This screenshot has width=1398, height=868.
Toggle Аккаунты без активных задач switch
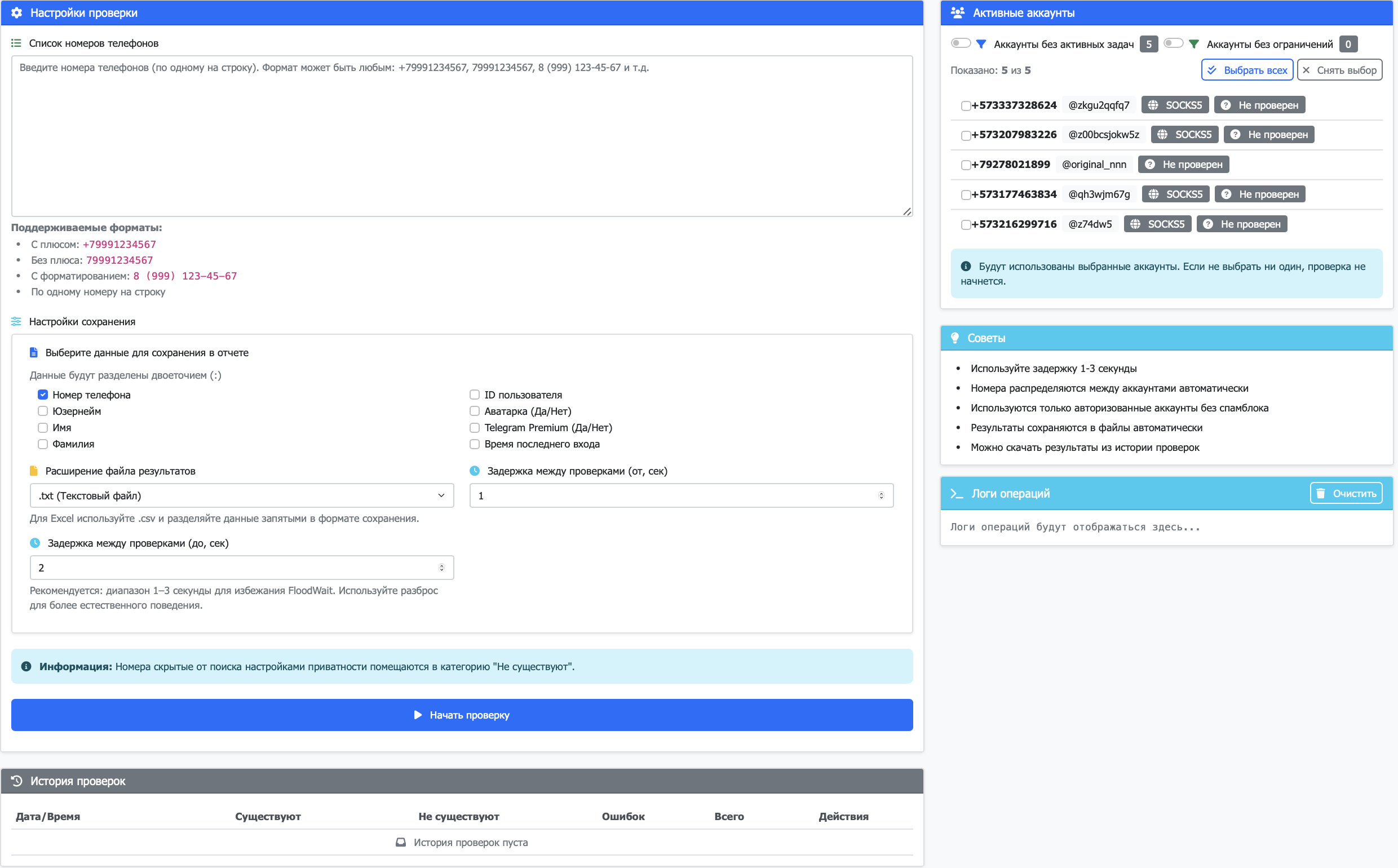click(x=960, y=43)
